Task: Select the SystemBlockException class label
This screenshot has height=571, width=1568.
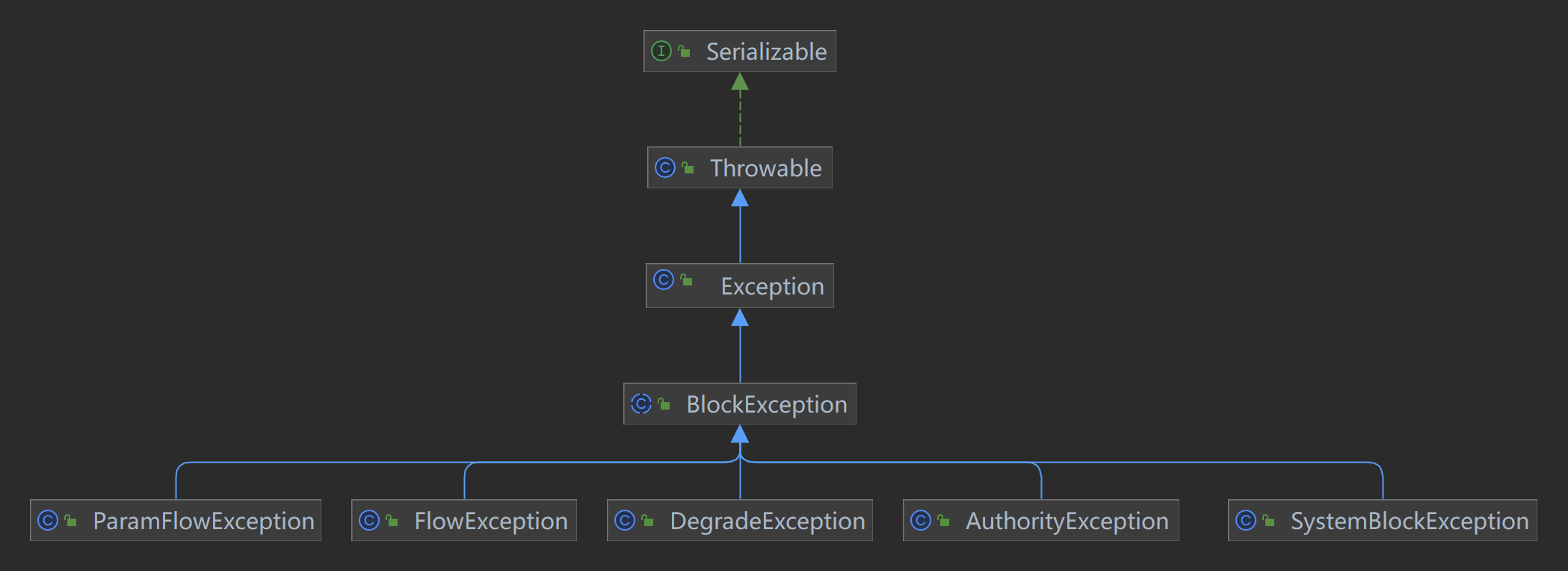Action: pos(1410,521)
